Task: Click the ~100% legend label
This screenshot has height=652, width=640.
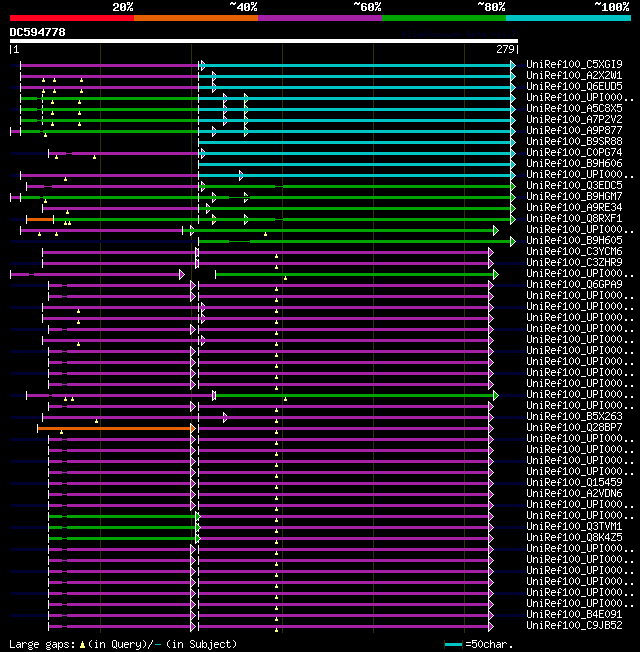Action: (x=612, y=7)
